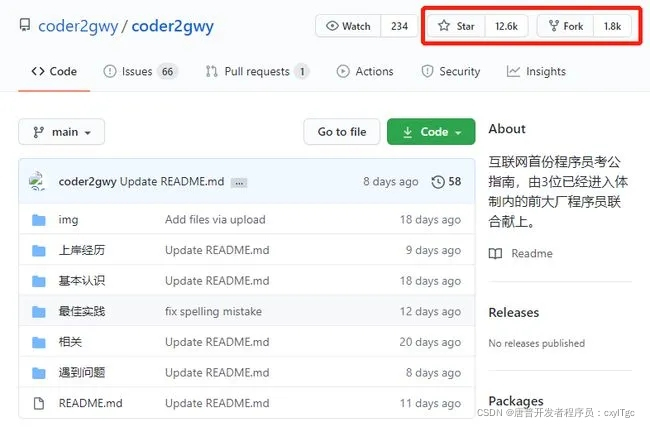Open the coder2gwy repository name link

point(172,26)
